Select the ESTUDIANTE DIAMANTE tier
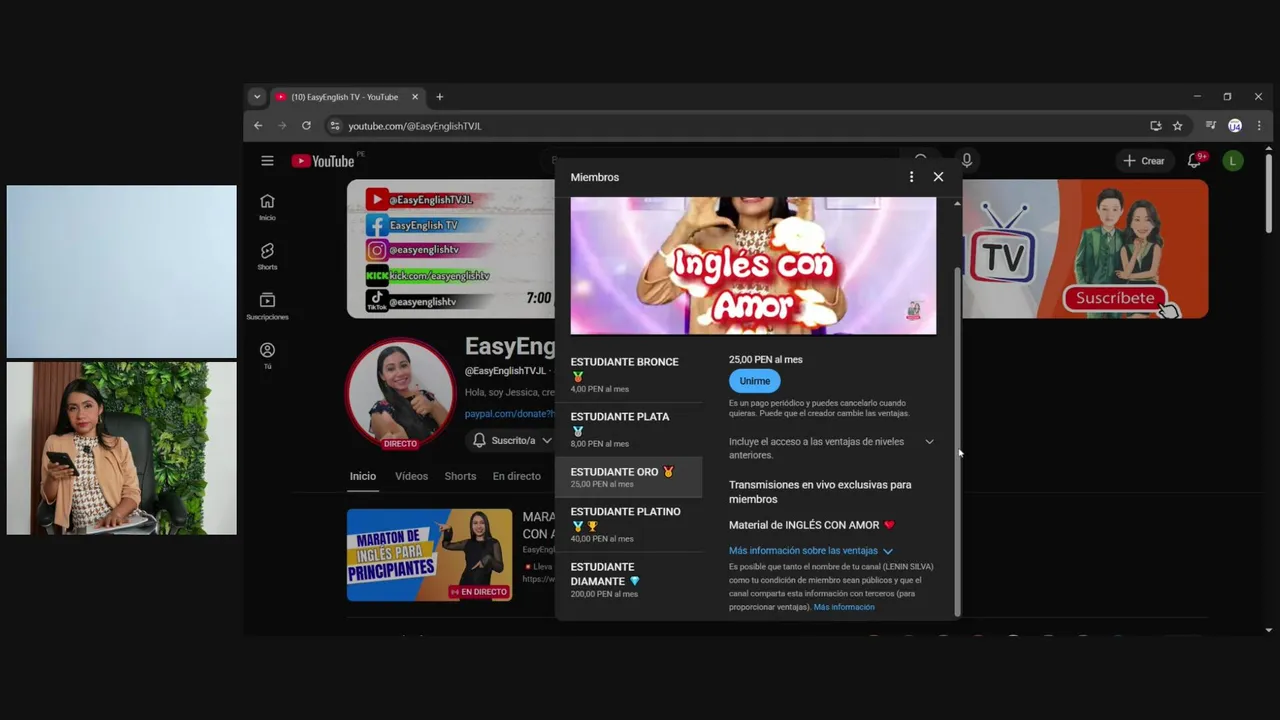This screenshot has width=1280, height=720. pyautogui.click(x=629, y=580)
